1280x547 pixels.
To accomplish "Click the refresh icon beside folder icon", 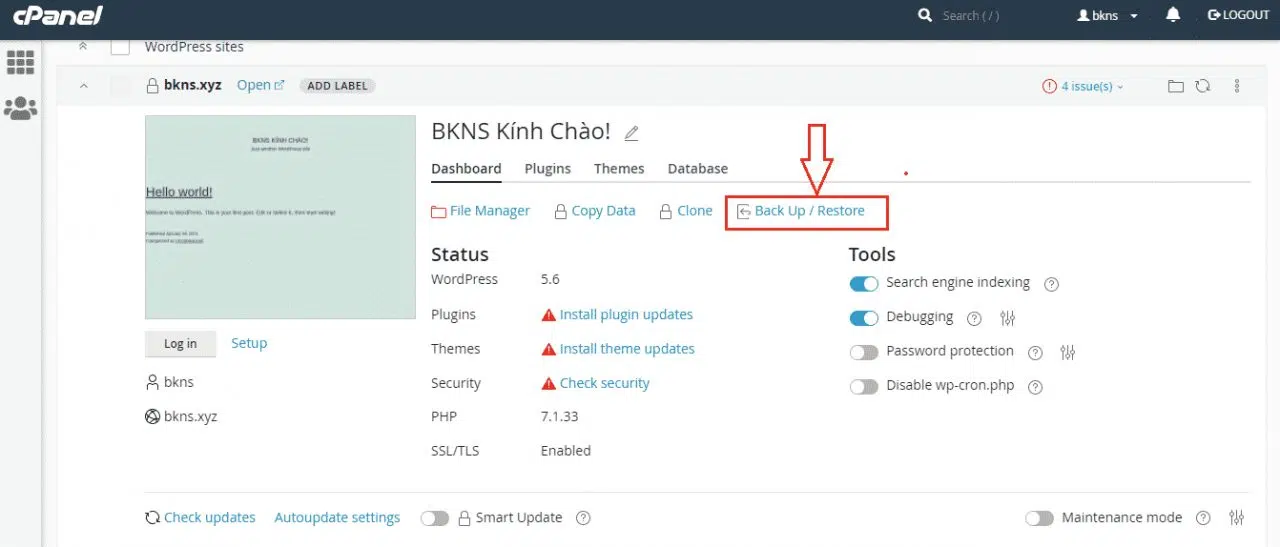I will pyautogui.click(x=1203, y=86).
